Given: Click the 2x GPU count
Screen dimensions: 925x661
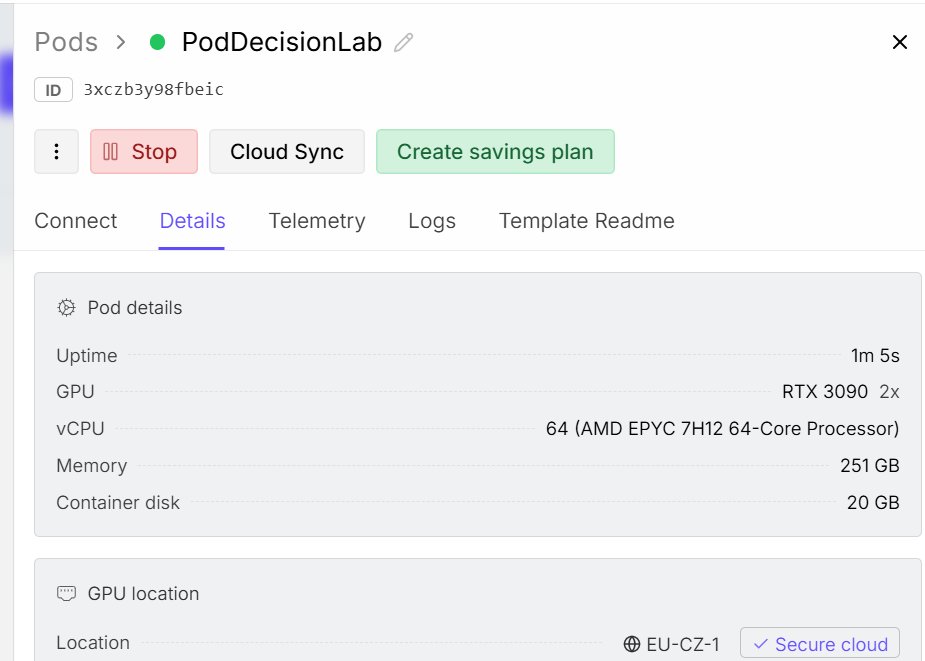Looking at the screenshot, I should [889, 392].
